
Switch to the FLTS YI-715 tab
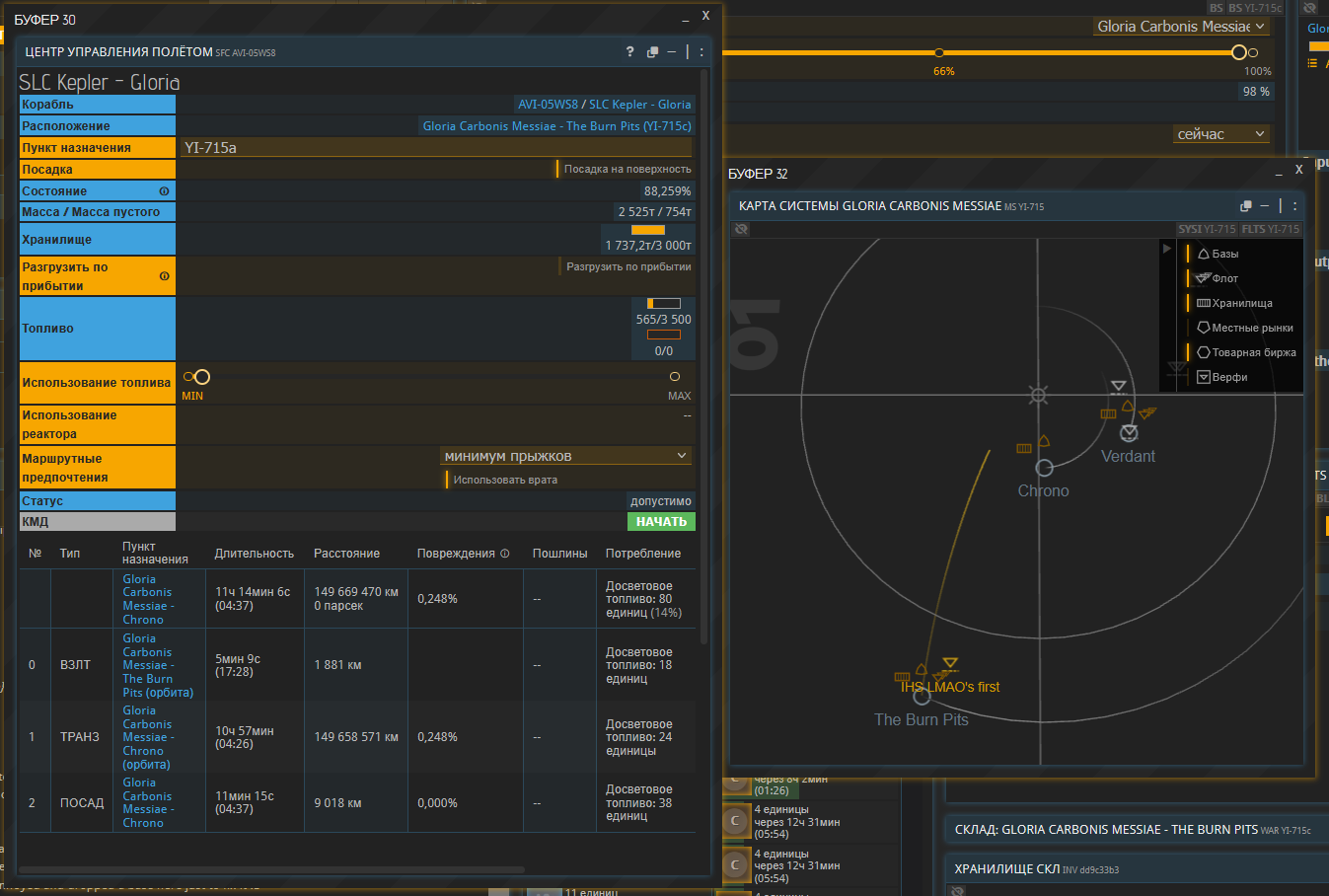(x=1271, y=229)
